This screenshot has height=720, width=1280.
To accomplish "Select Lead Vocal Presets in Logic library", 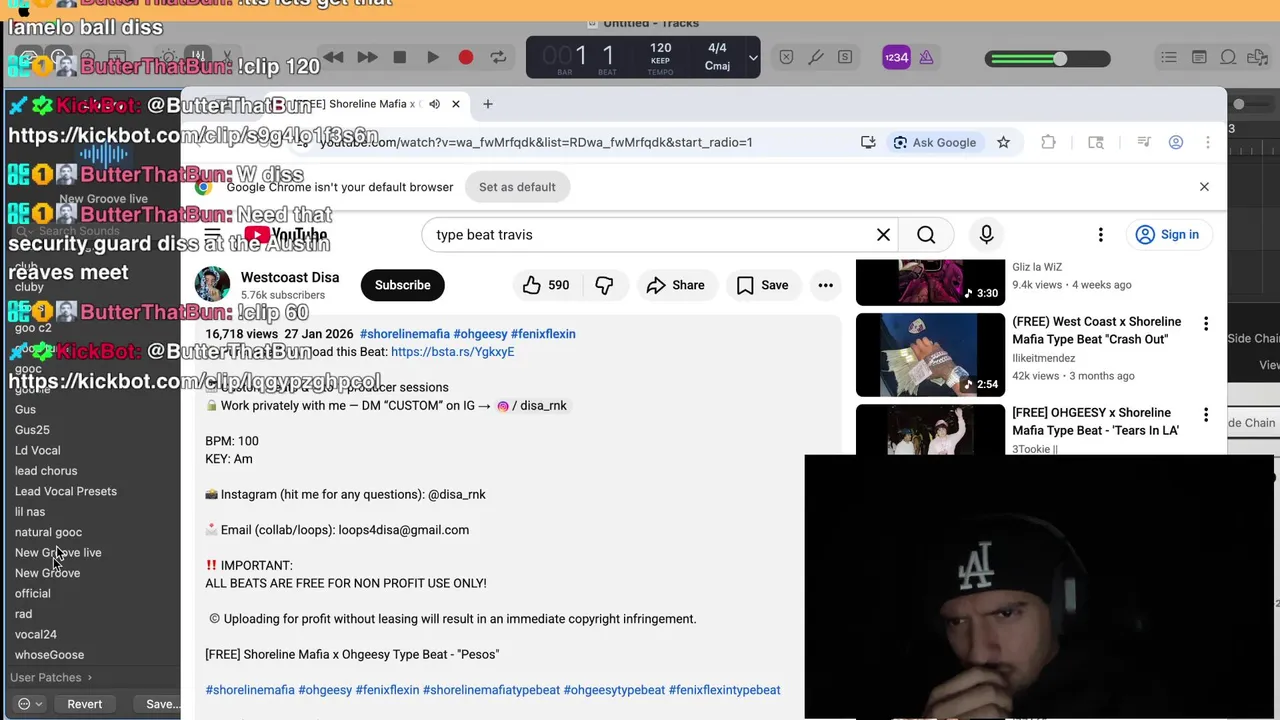I will point(66,491).
